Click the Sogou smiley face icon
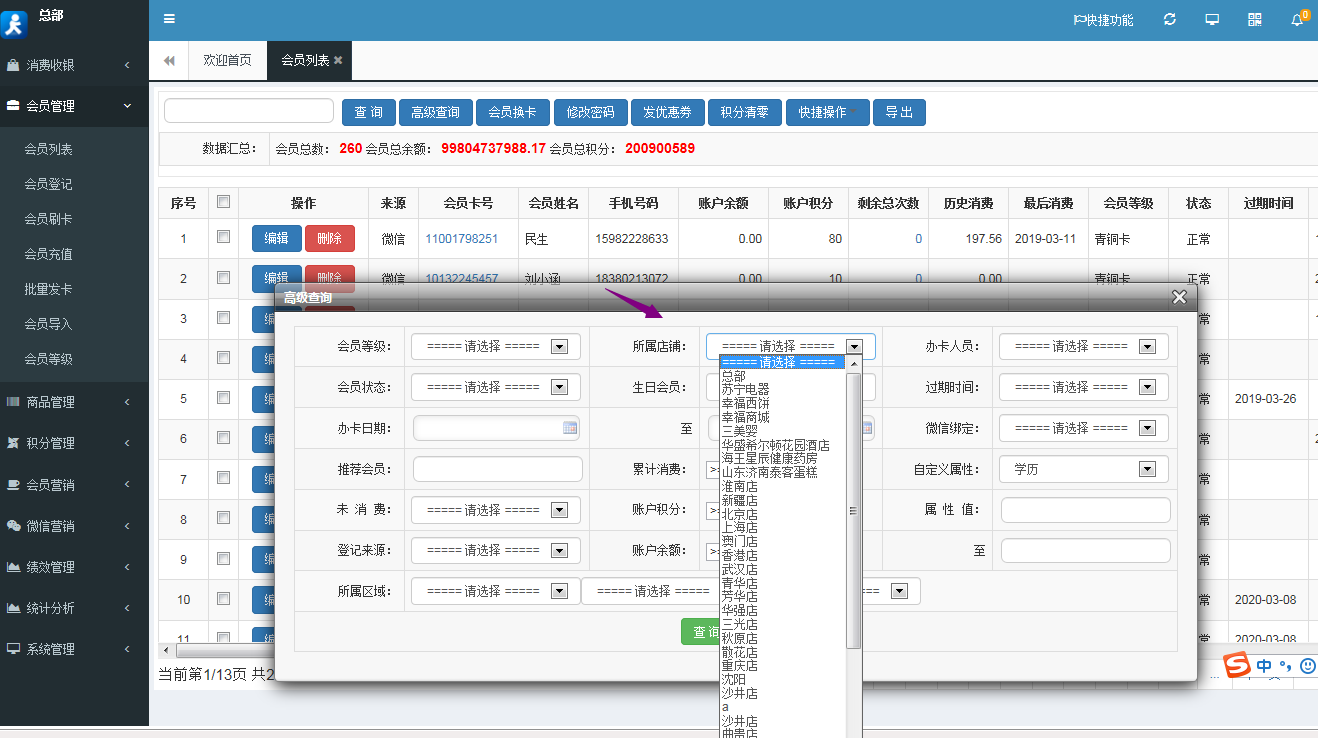Image resolution: width=1318 pixels, height=738 pixels. pos(1307,666)
